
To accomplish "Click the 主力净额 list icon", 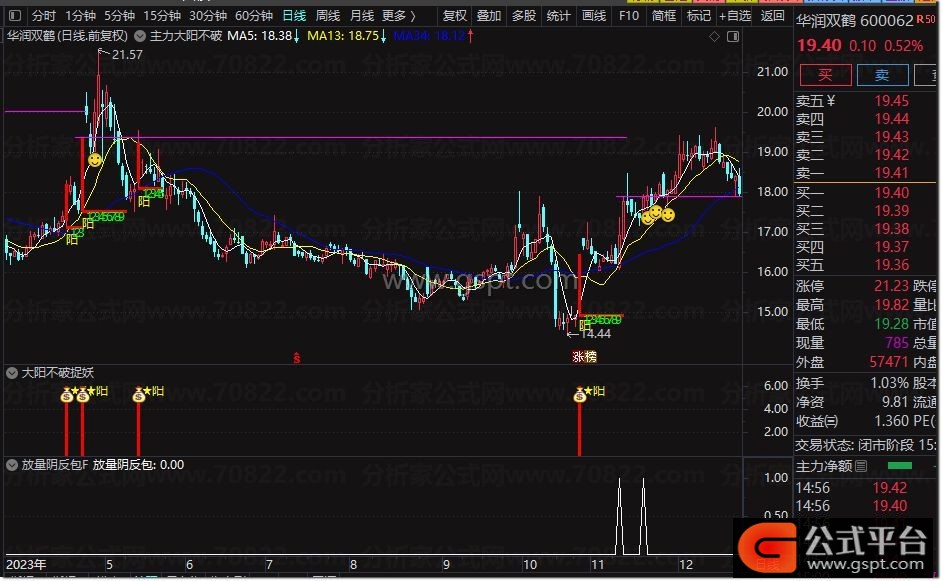I will pyautogui.click(x=861, y=466).
